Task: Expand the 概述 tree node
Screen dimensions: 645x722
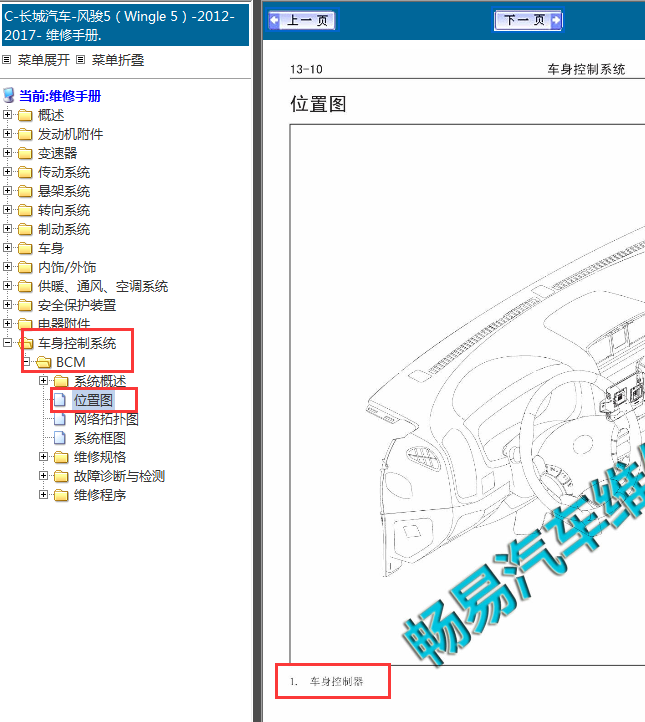Action: 7,114
